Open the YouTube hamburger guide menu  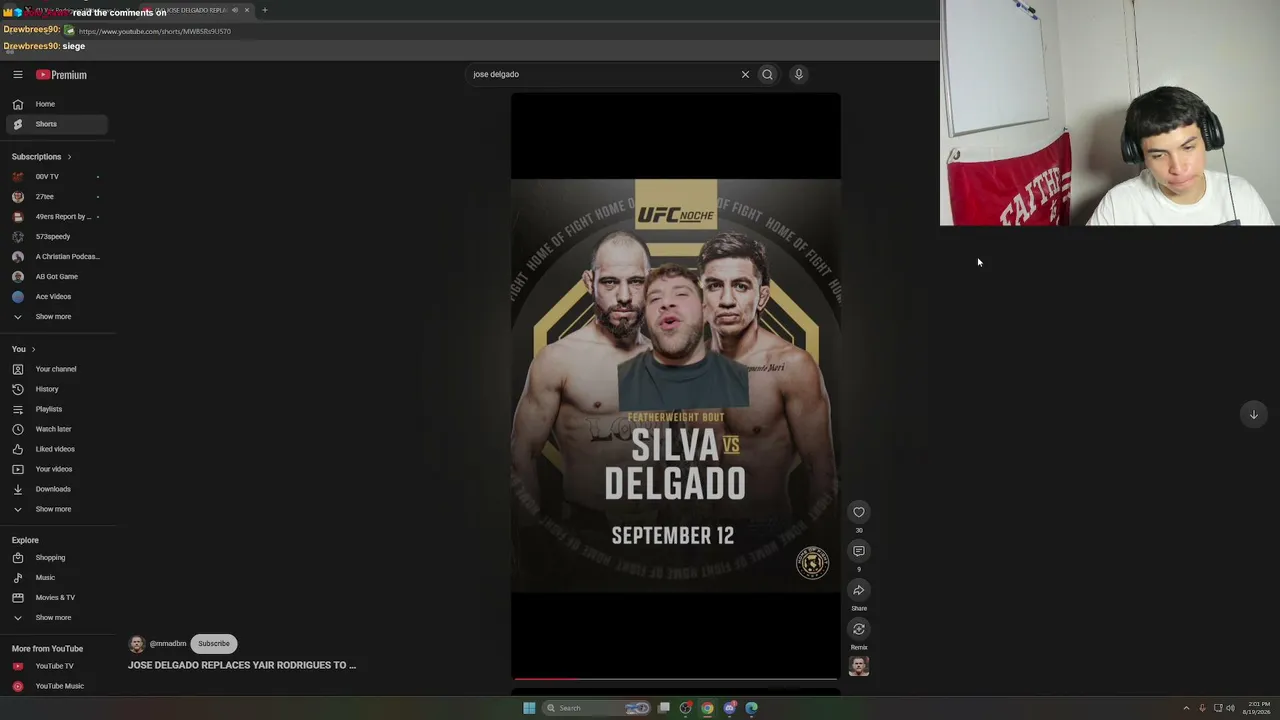click(18, 75)
